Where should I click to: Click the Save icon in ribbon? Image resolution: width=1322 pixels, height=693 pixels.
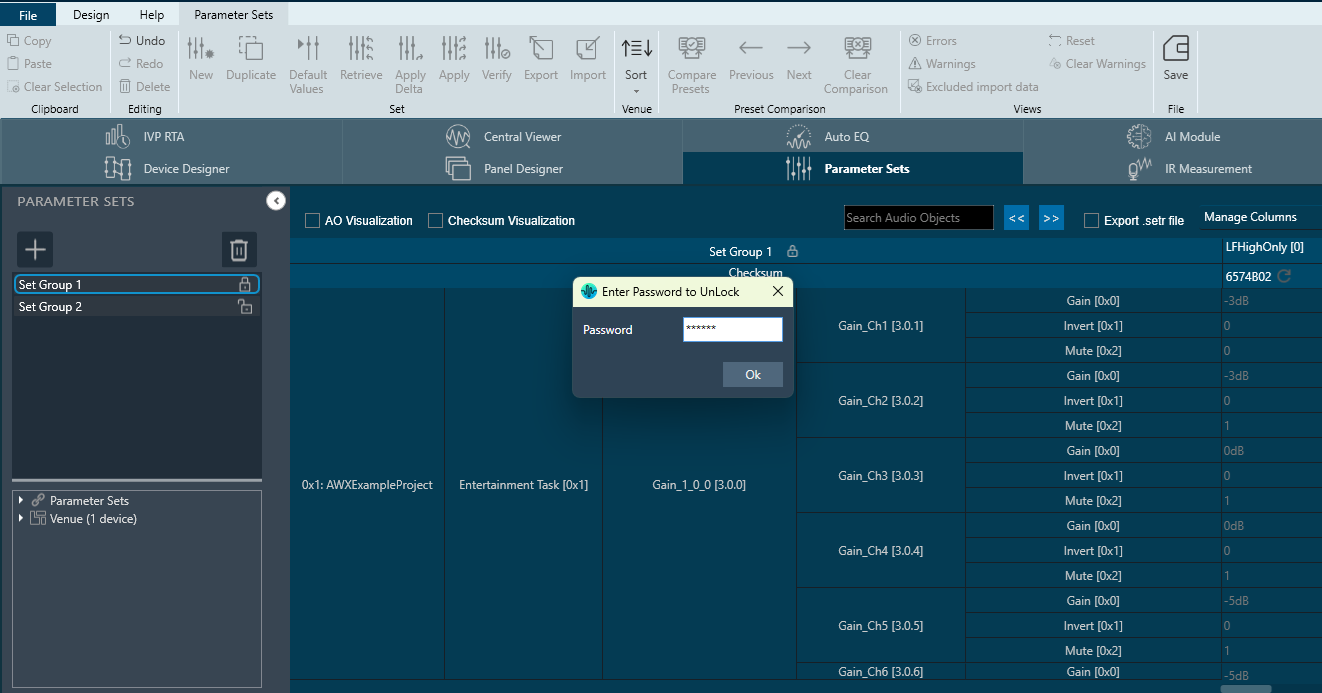pyautogui.click(x=1176, y=49)
